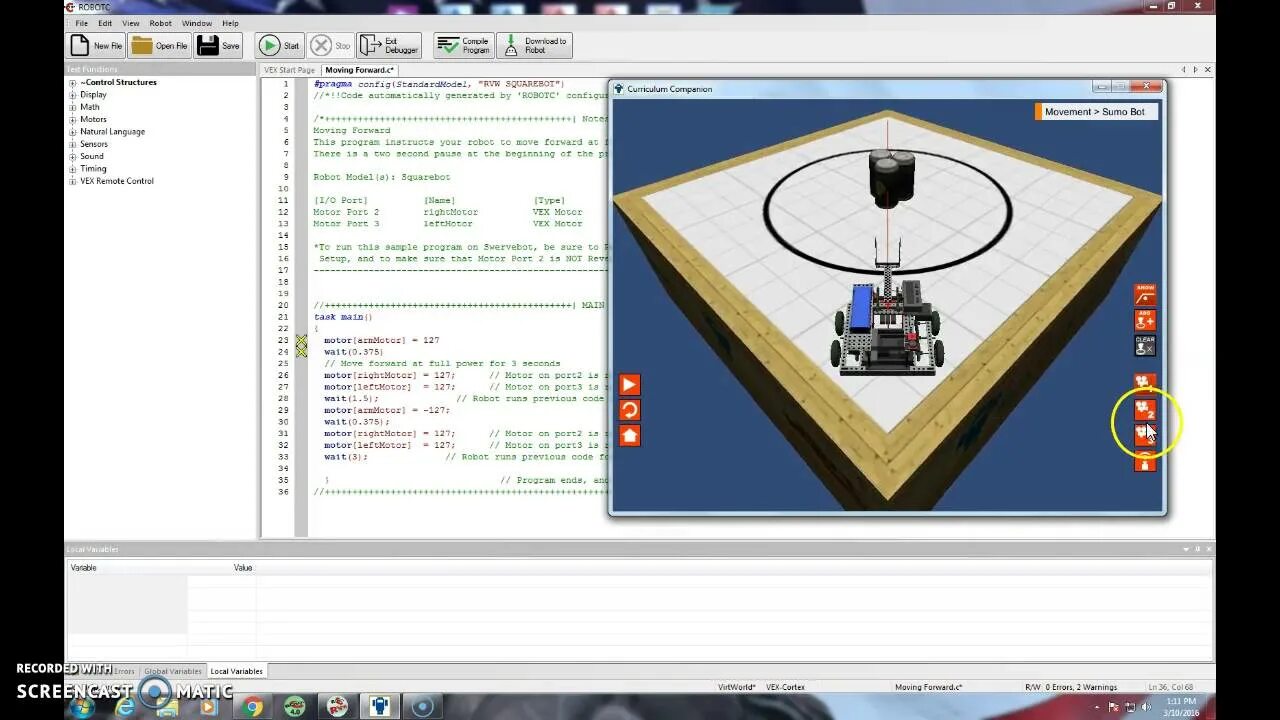1280x720 pixels.
Task: Click code line 'task main()'
Action: (x=343, y=317)
